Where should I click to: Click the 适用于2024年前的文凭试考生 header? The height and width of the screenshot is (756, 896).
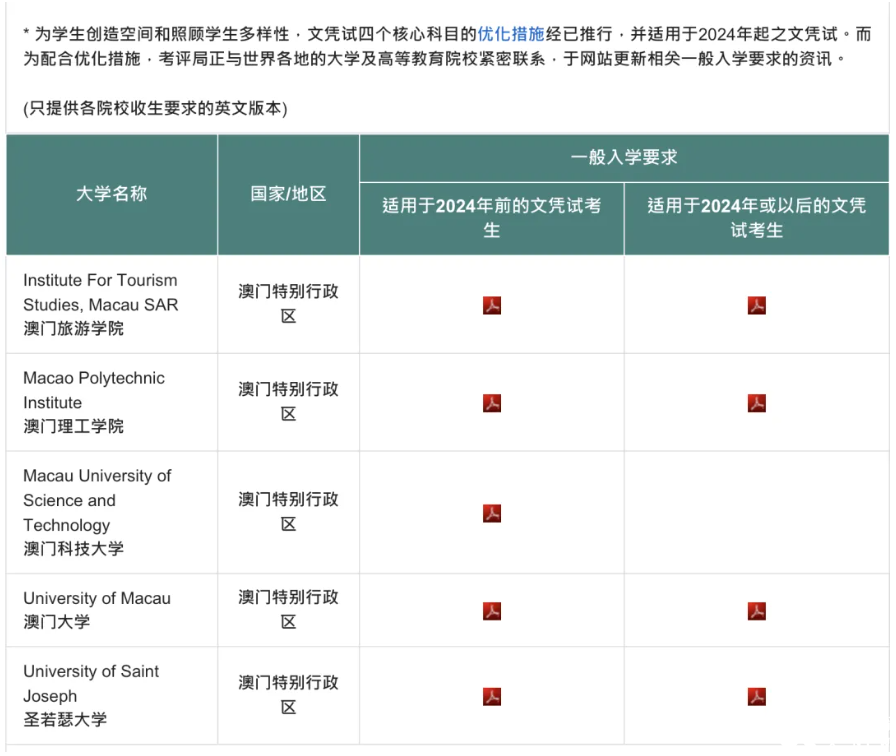(491, 218)
